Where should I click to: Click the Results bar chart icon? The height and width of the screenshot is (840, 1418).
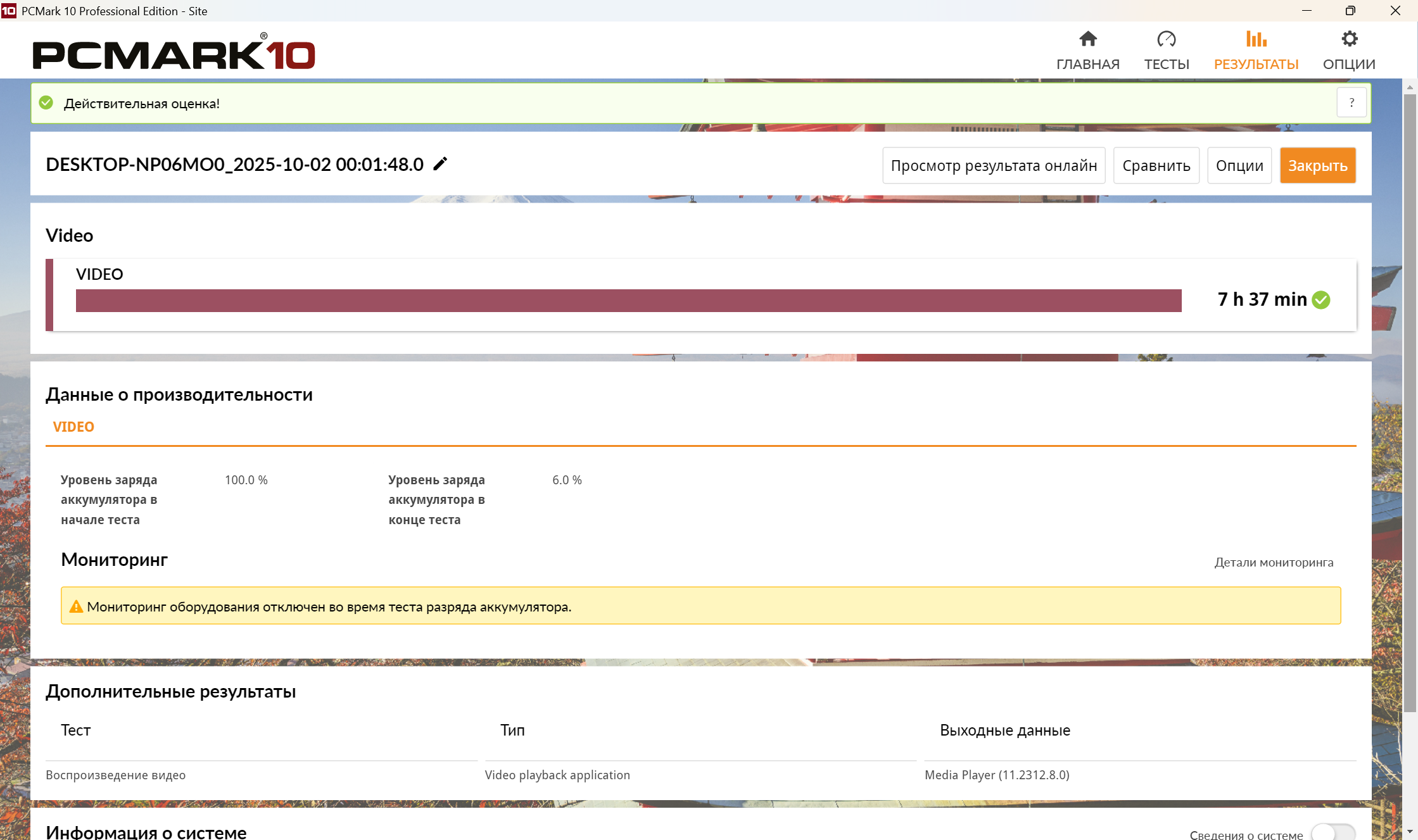[x=1256, y=39]
